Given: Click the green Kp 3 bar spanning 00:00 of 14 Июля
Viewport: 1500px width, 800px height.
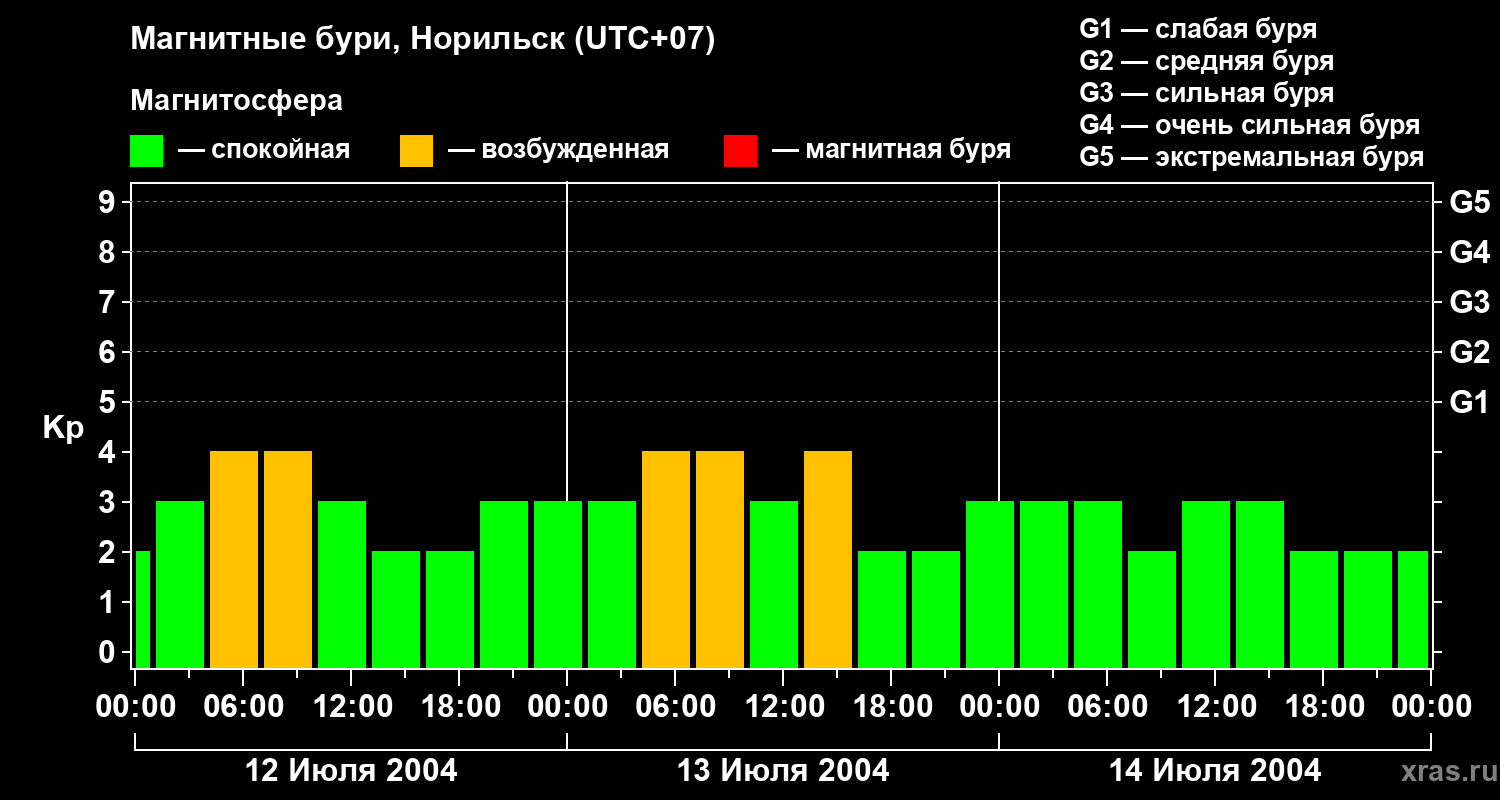Looking at the screenshot, I should (x=990, y=584).
